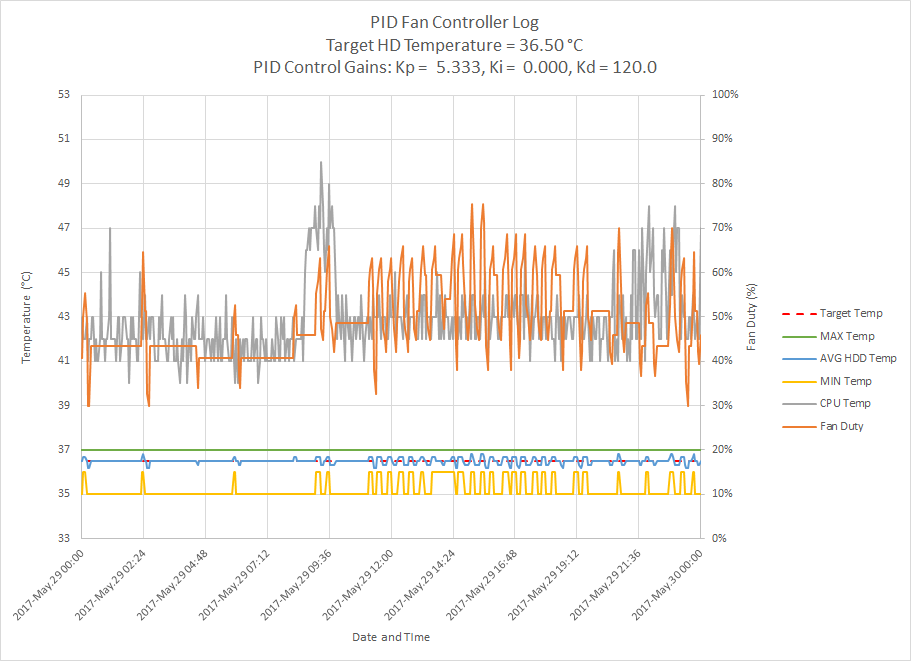Click the red dashed Target Temp legend swatch
Viewport: 911px width, 661px height.
[799, 314]
